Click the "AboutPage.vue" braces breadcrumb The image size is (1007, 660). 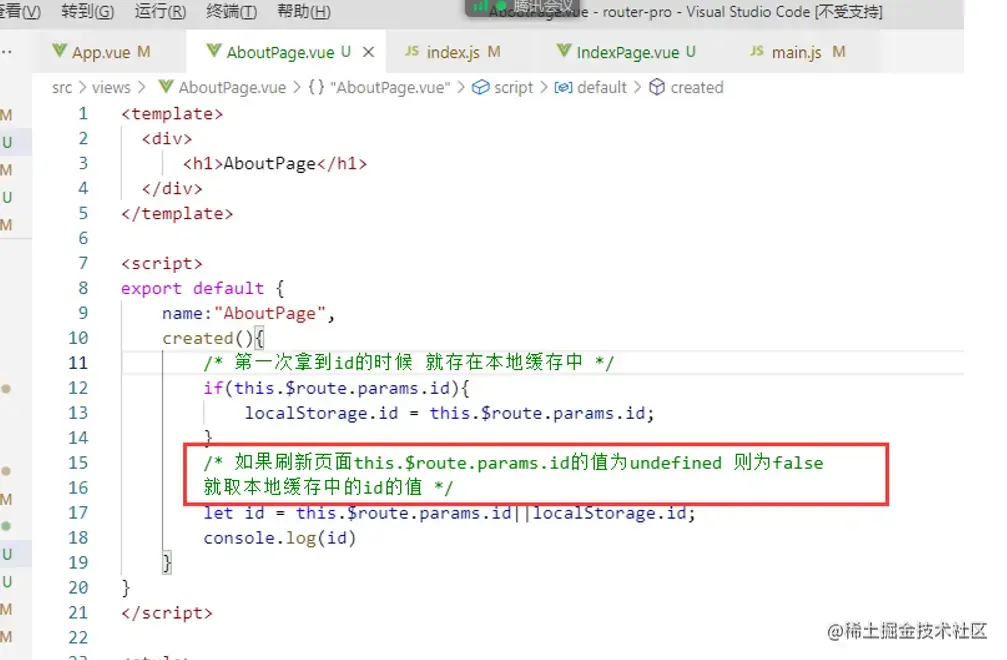coord(390,87)
